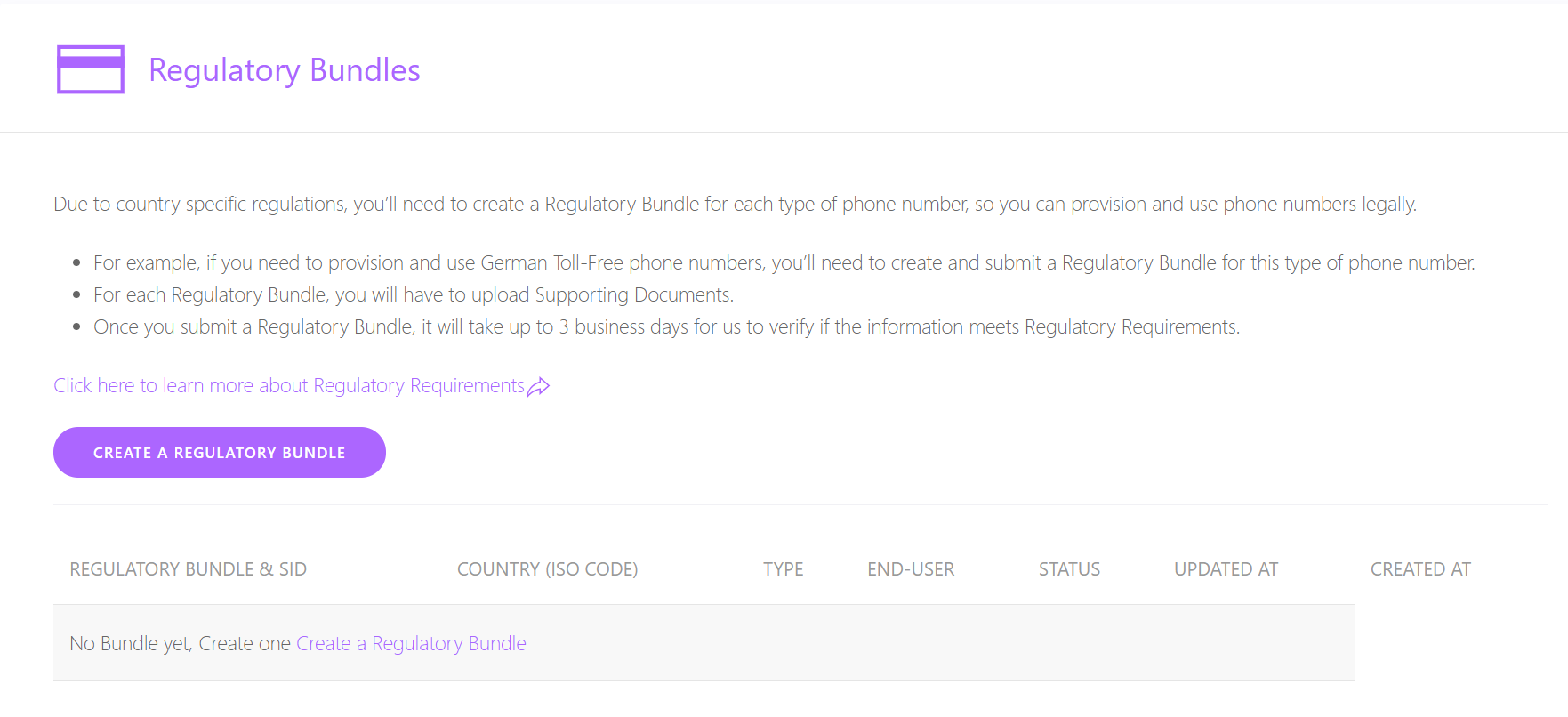
Task: Click the Regulatory Bundles card icon
Action: (x=91, y=69)
